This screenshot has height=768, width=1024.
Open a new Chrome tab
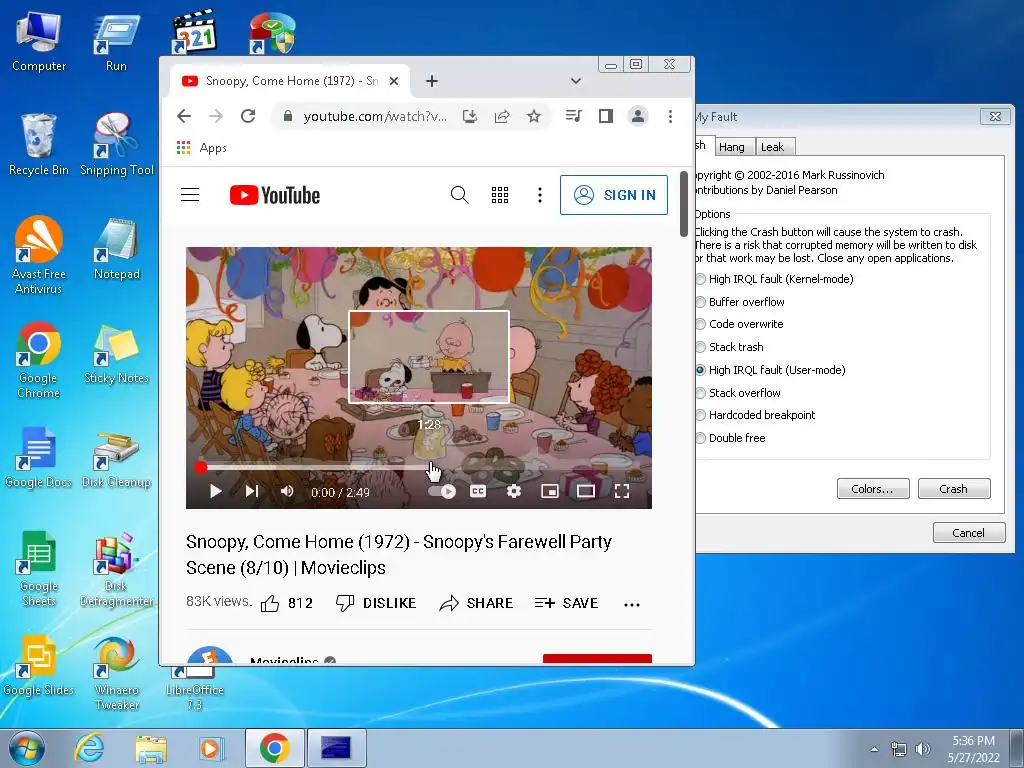point(432,81)
